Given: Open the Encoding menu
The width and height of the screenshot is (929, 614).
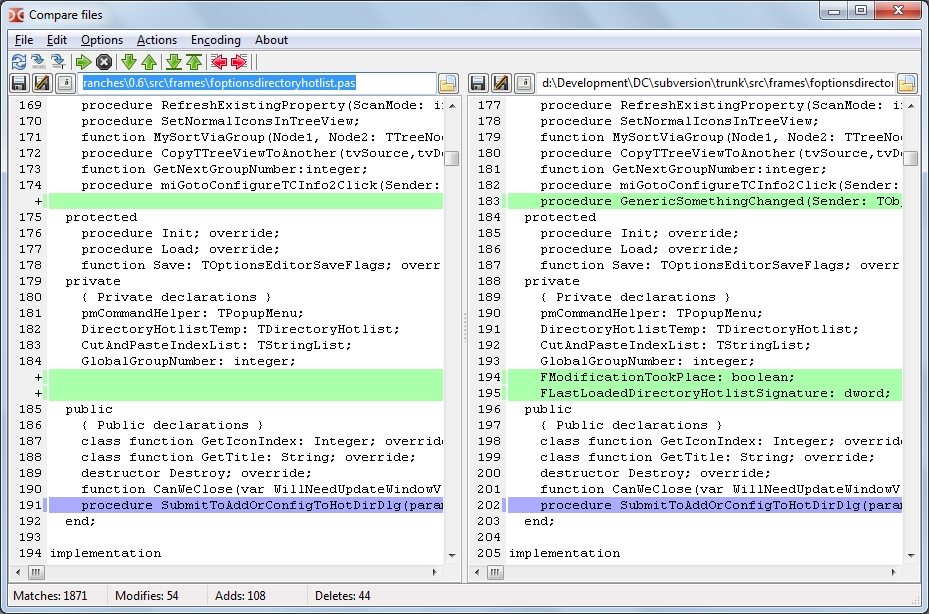Looking at the screenshot, I should (216, 40).
